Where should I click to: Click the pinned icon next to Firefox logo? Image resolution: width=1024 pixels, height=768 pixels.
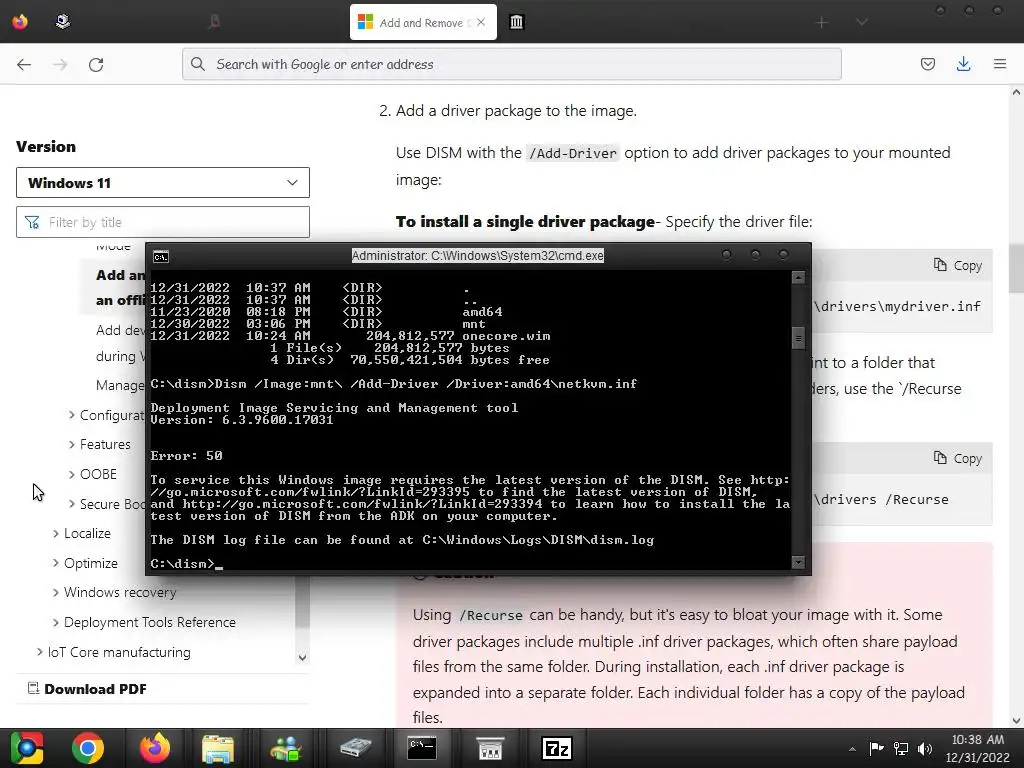(63, 22)
